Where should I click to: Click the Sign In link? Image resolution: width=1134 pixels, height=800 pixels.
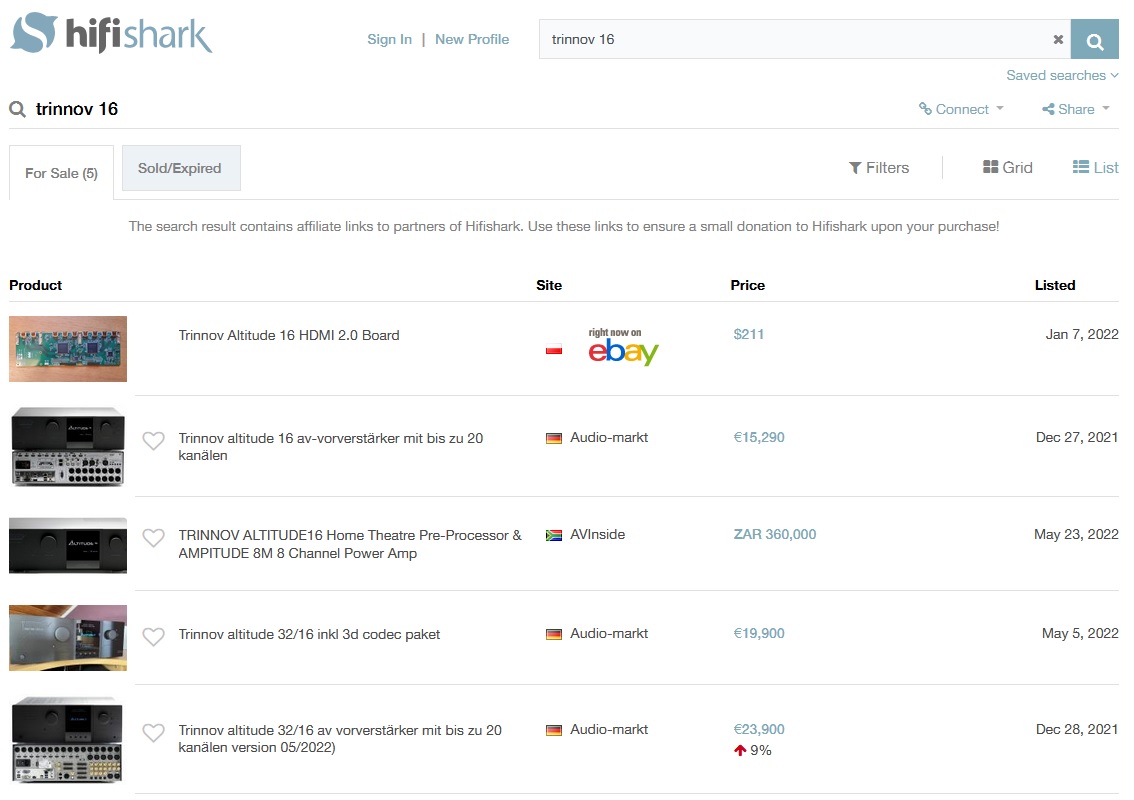click(389, 39)
